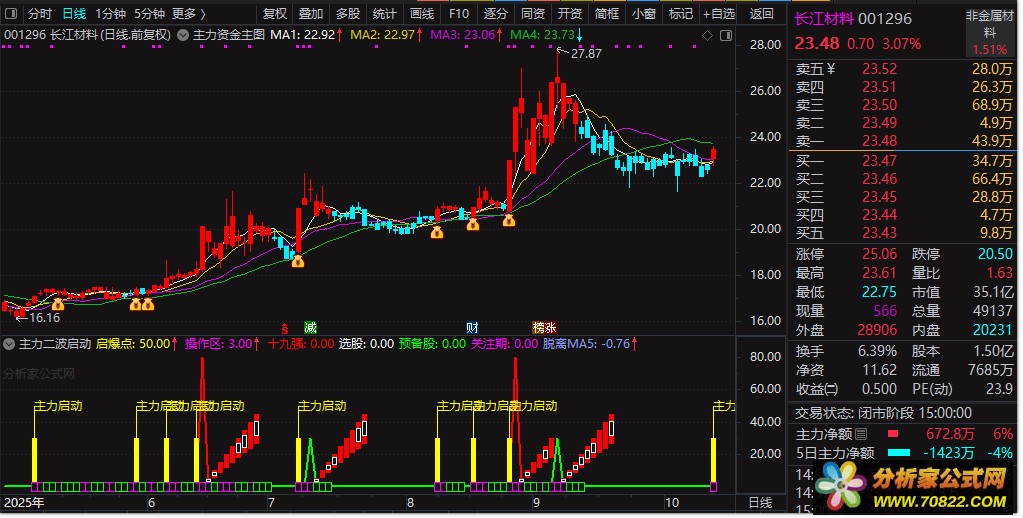Switch to the 分时 chart tab
The width and height of the screenshot is (1023, 518).
click(39, 14)
